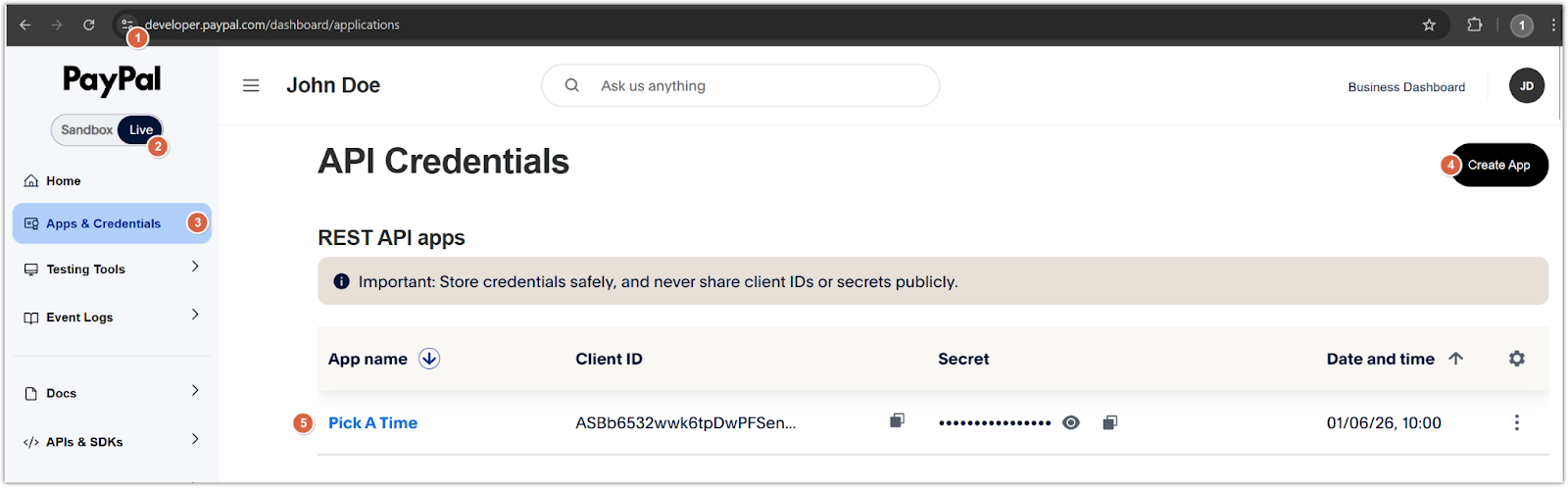Image resolution: width=1568 pixels, height=488 pixels.
Task: Open table settings gear icon
Action: [1516, 359]
